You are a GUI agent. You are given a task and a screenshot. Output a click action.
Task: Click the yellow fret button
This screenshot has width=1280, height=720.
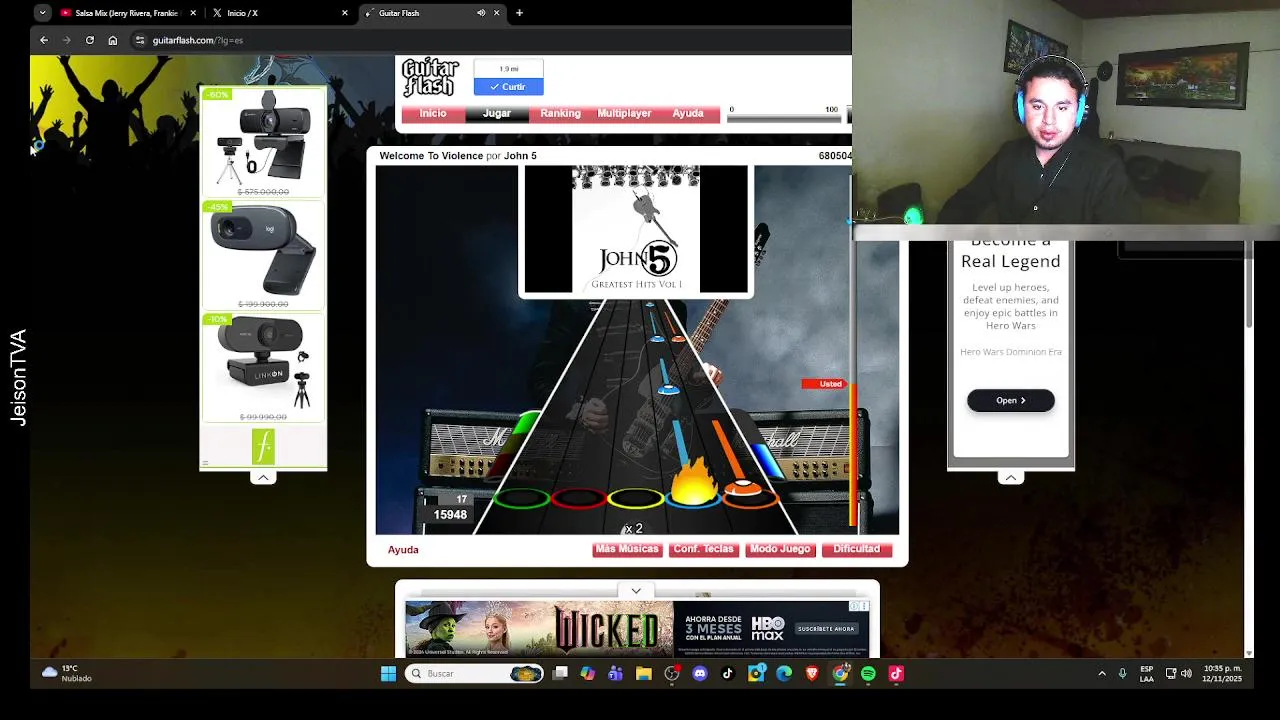(x=636, y=497)
